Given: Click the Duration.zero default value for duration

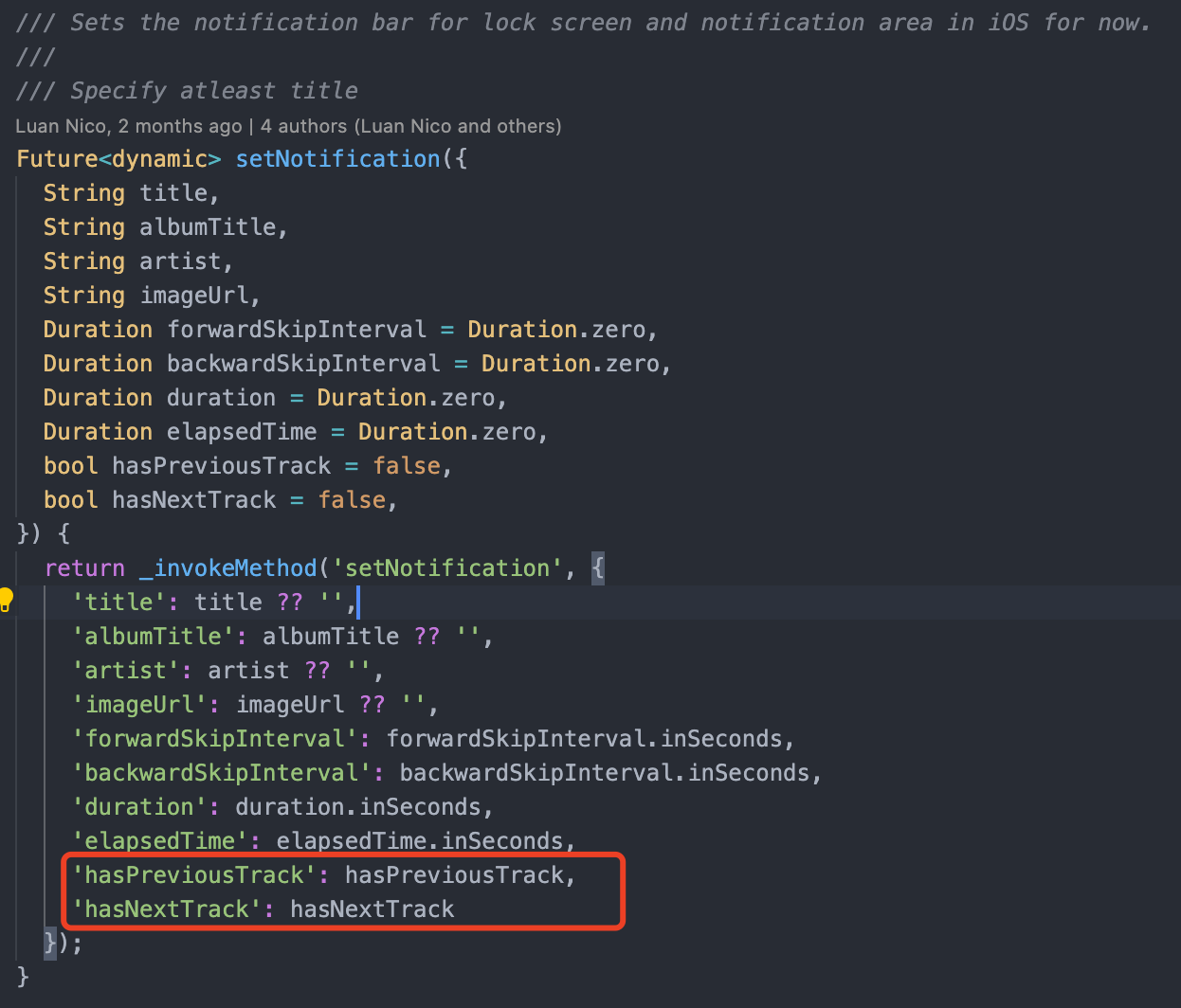Looking at the screenshot, I should pos(408,397).
